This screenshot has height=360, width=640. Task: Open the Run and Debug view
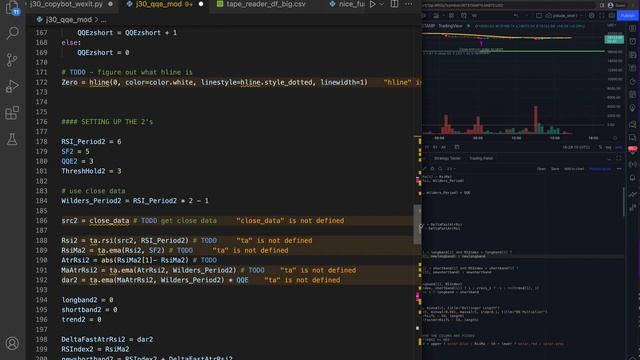point(12,86)
